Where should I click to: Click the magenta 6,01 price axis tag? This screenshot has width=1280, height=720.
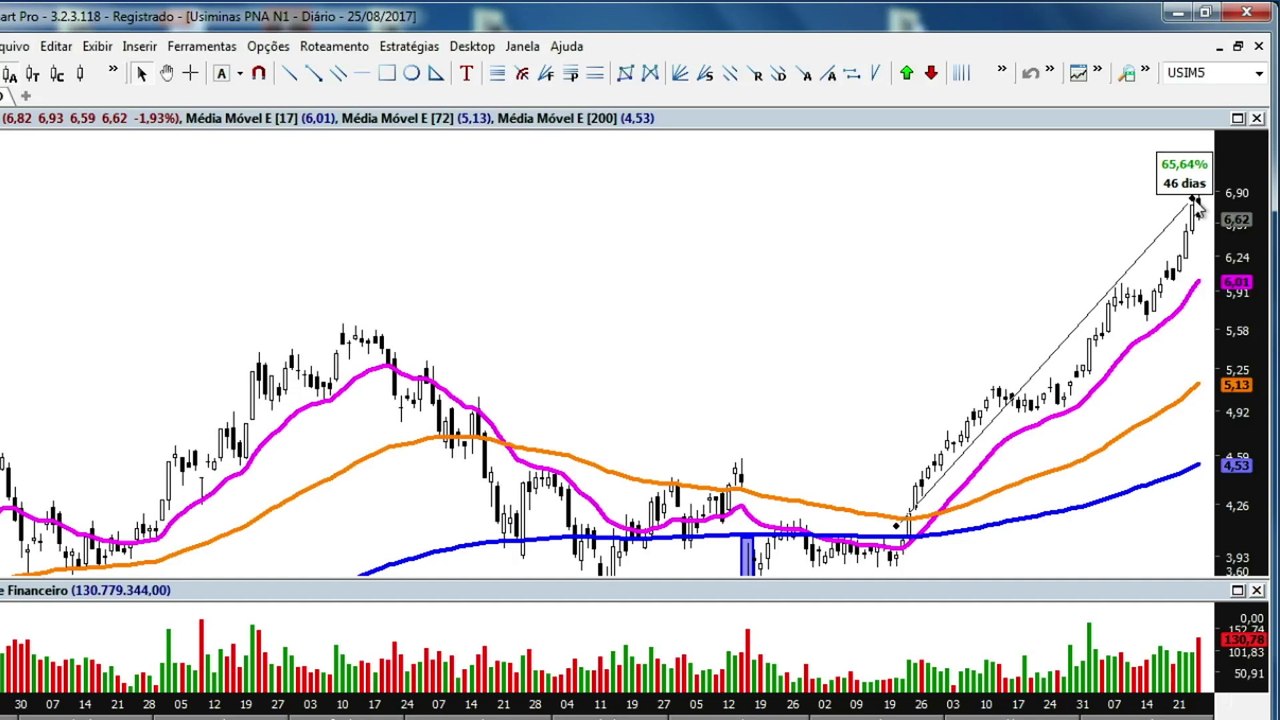(1237, 283)
